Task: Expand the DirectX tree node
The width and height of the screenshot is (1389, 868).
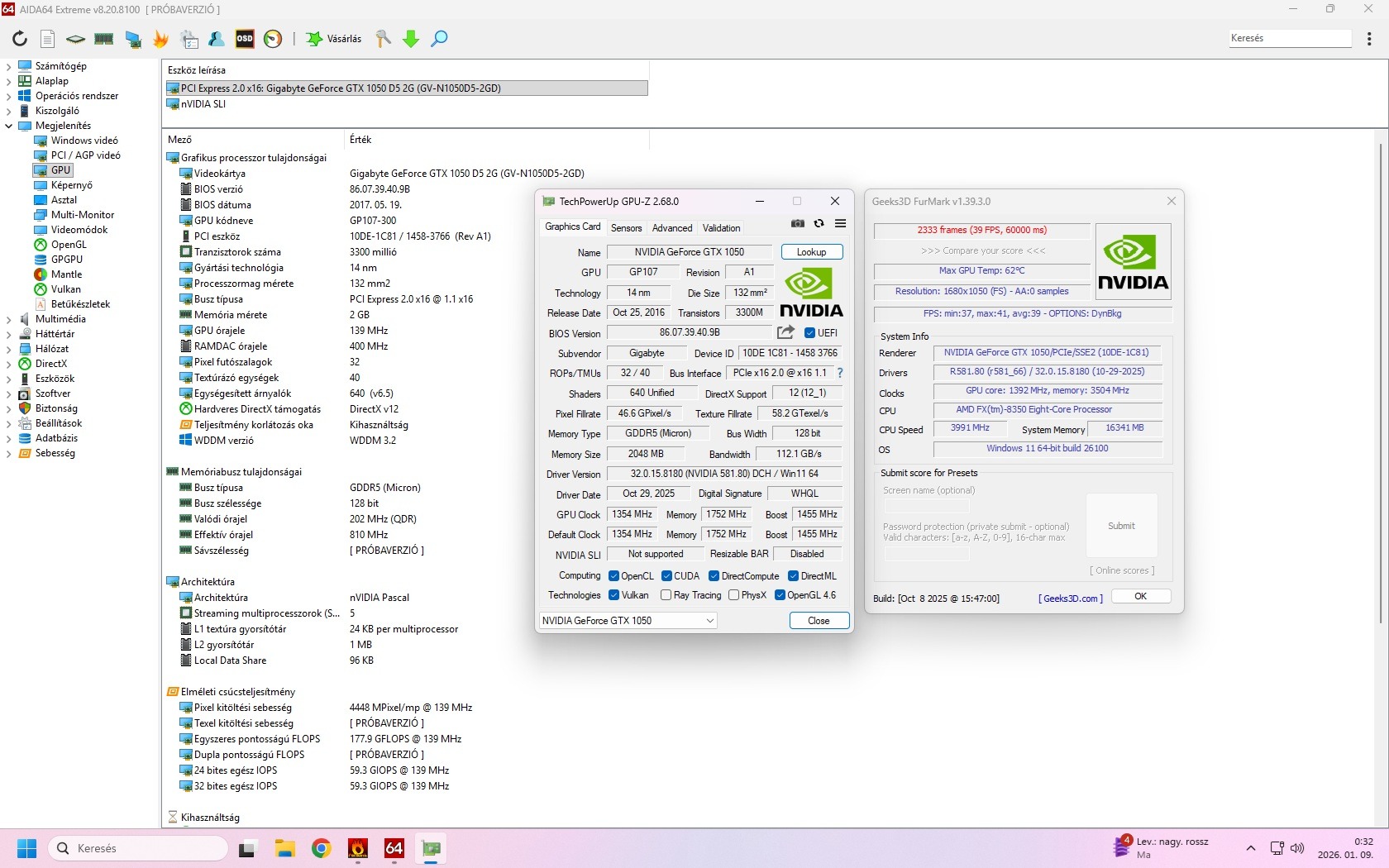Action: click(8, 364)
